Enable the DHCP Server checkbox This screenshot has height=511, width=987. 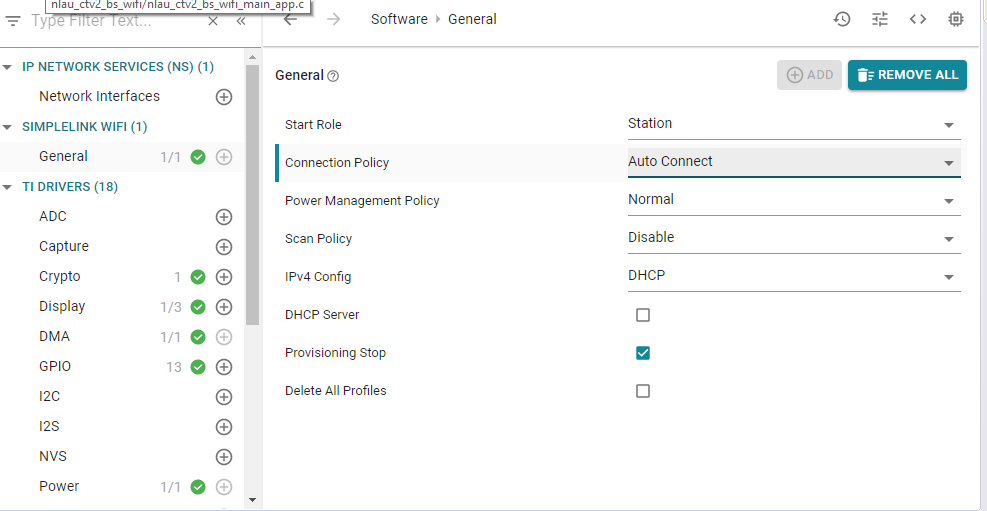(643, 315)
